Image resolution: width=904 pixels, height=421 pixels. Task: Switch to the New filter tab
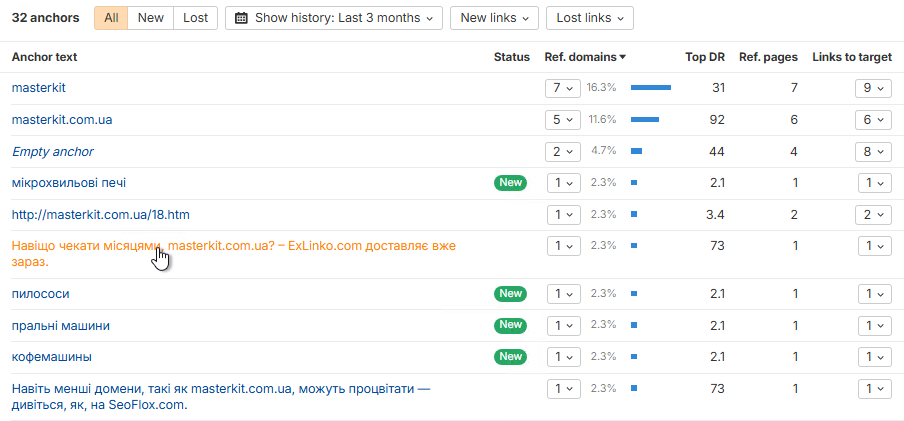[x=151, y=18]
